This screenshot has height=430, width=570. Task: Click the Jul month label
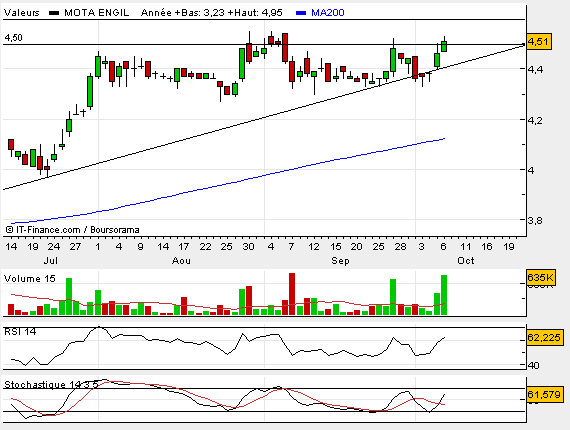[x=51, y=261]
